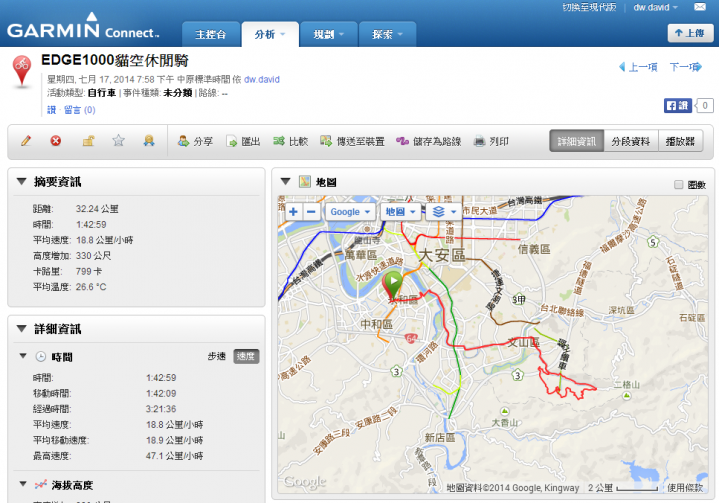The height and width of the screenshot is (503, 720).
Task: Click the 大香山 peak marker on map
Action: pyautogui.click(x=505, y=411)
